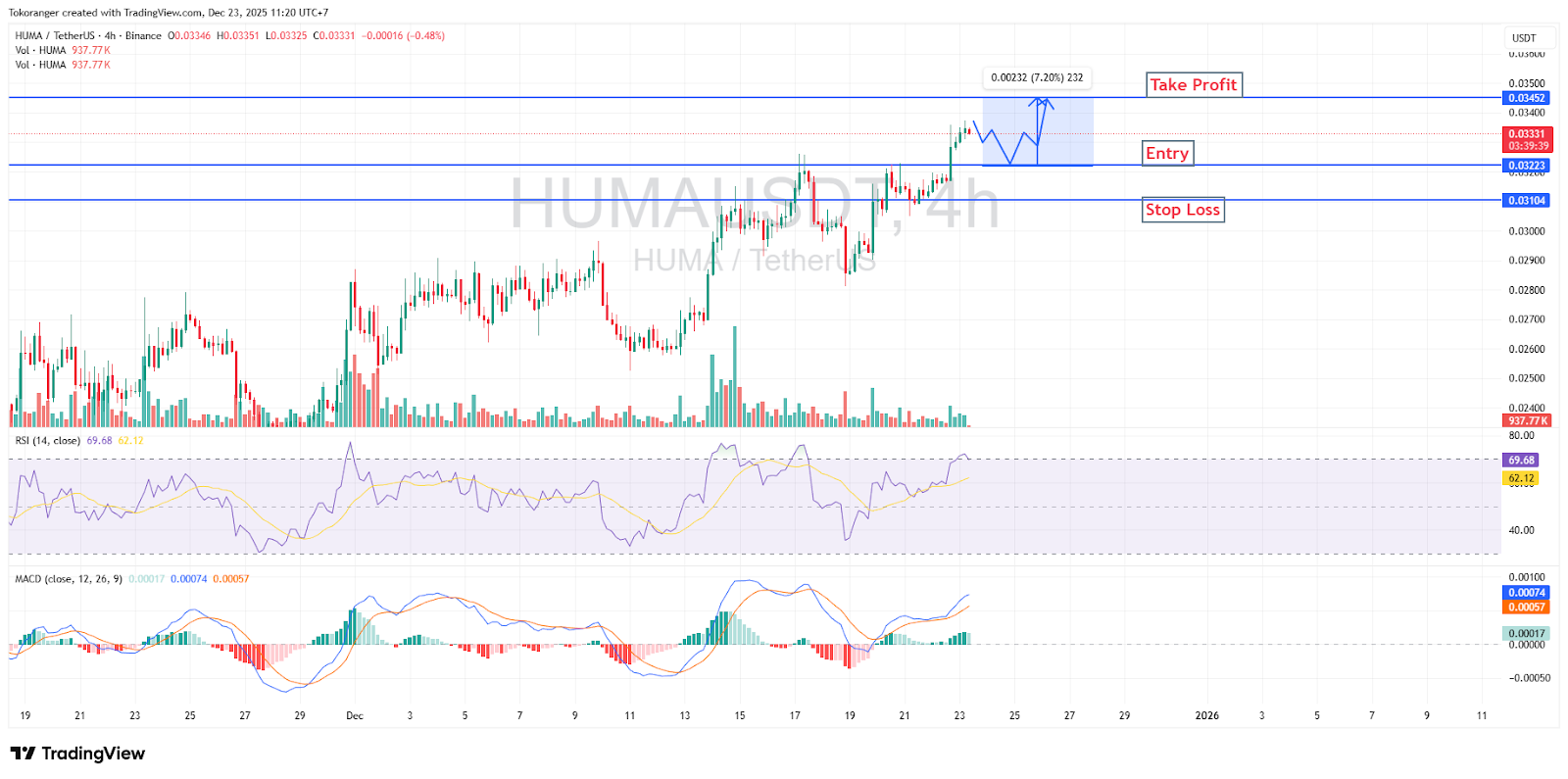Select the Stop Loss text label
This screenshot has height=779, width=1568.
1182,210
